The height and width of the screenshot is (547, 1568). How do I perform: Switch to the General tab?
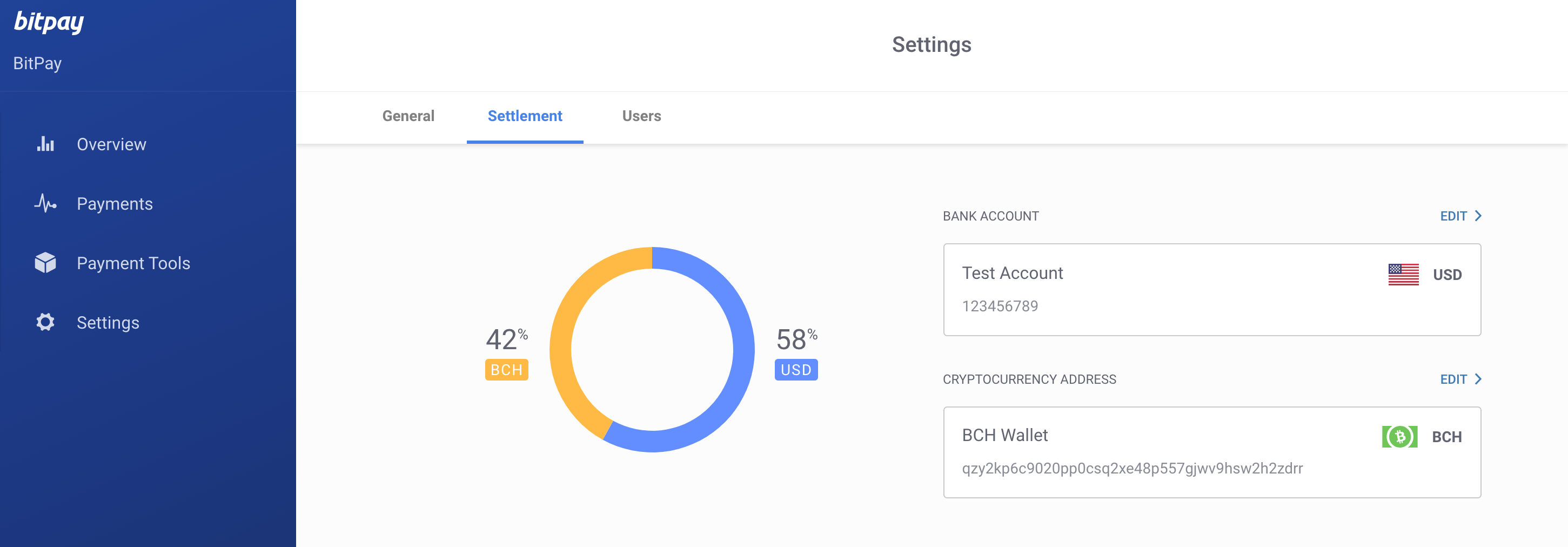tap(408, 116)
